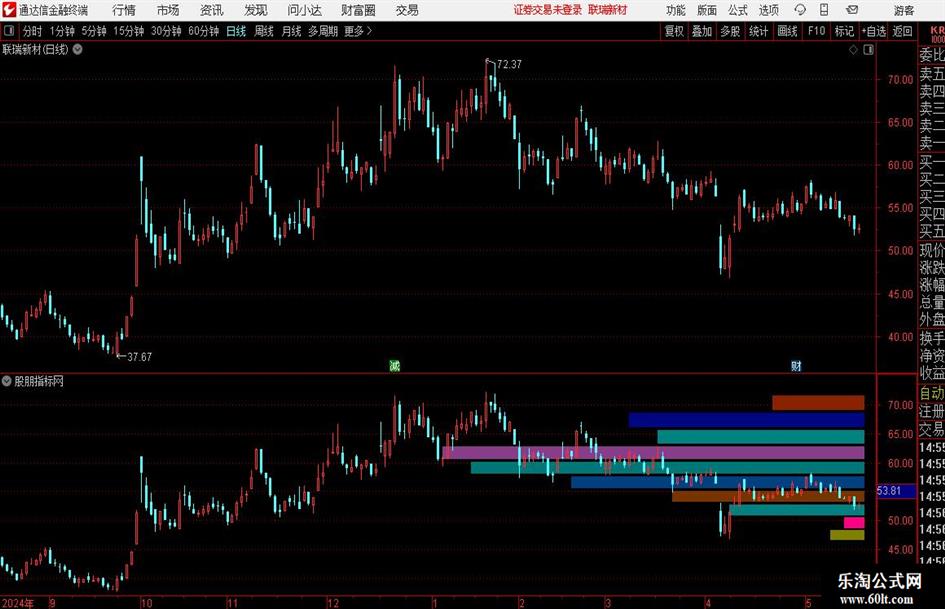Click the green 减 marker on chart
The image size is (945, 609).
[394, 365]
